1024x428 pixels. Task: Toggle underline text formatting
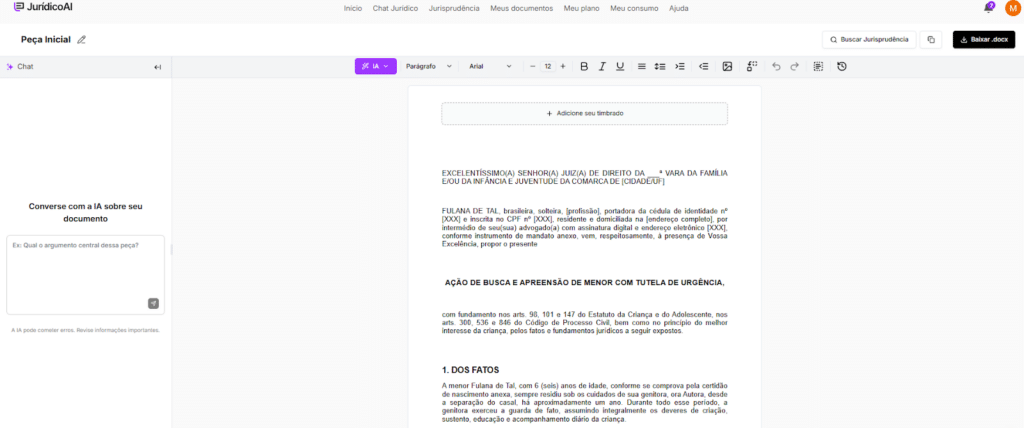pos(620,66)
